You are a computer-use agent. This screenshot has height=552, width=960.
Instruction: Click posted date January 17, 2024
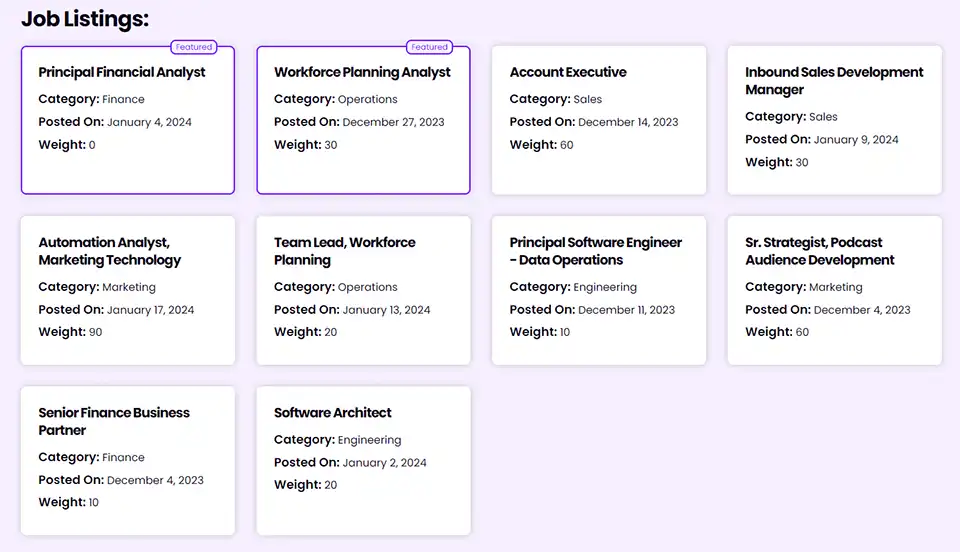151,310
